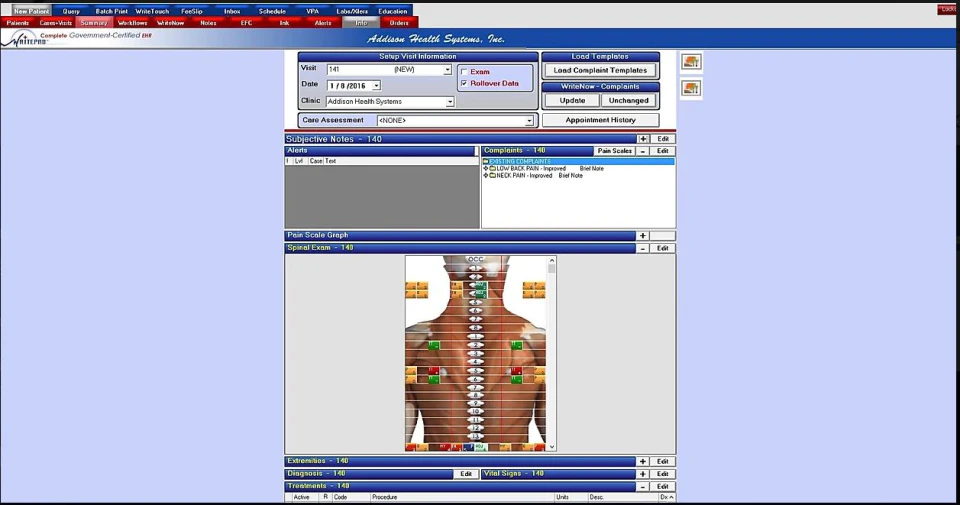Open the Alerts tab

pos(323,23)
